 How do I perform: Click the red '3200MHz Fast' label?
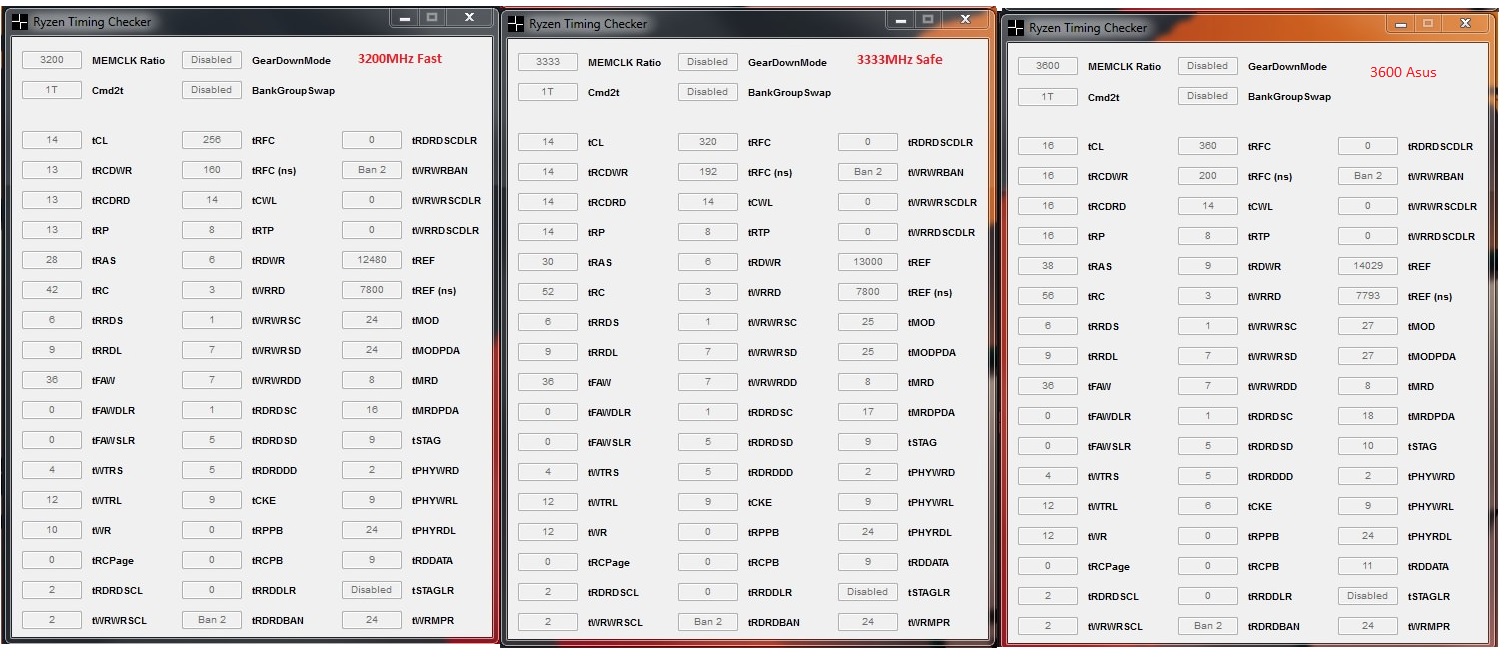pyautogui.click(x=400, y=59)
